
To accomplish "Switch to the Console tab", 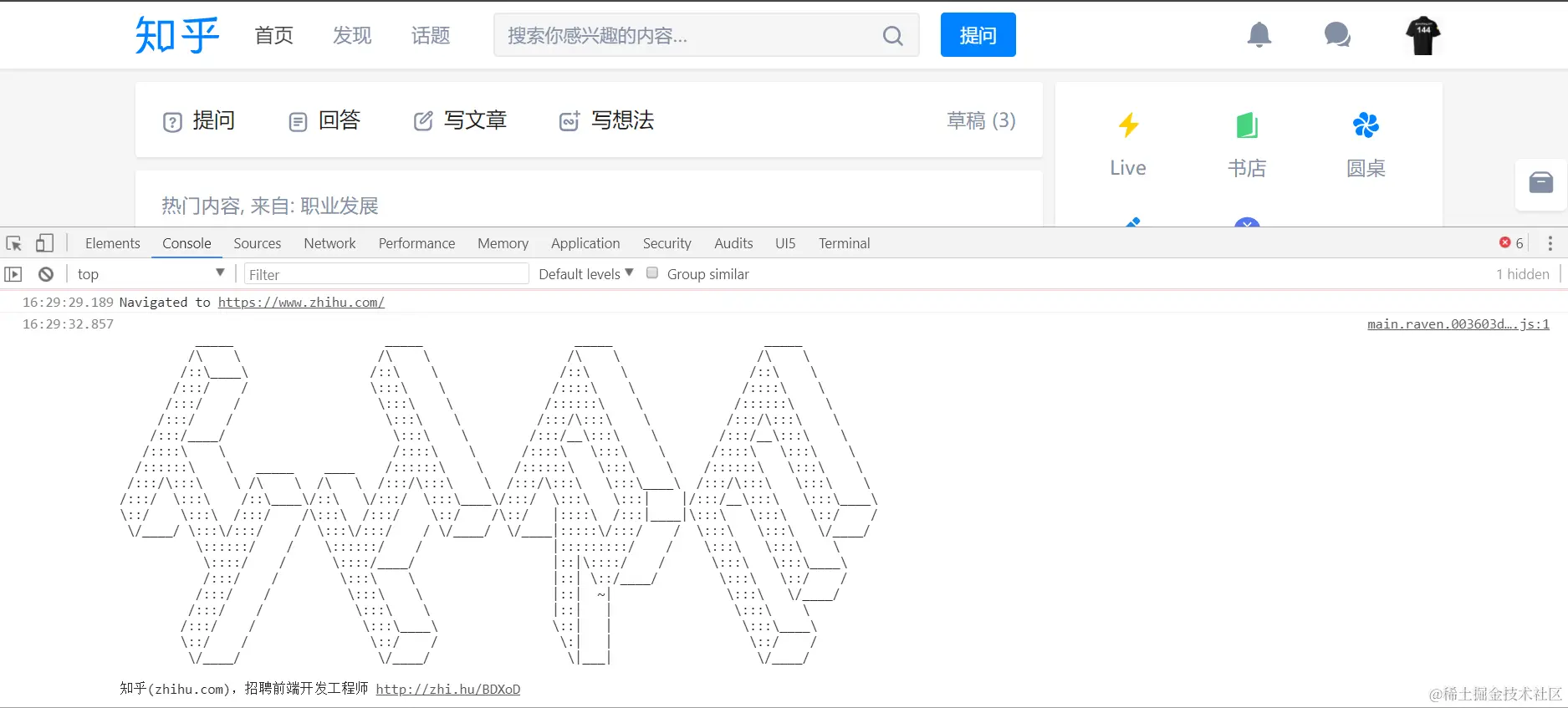I will 186,243.
